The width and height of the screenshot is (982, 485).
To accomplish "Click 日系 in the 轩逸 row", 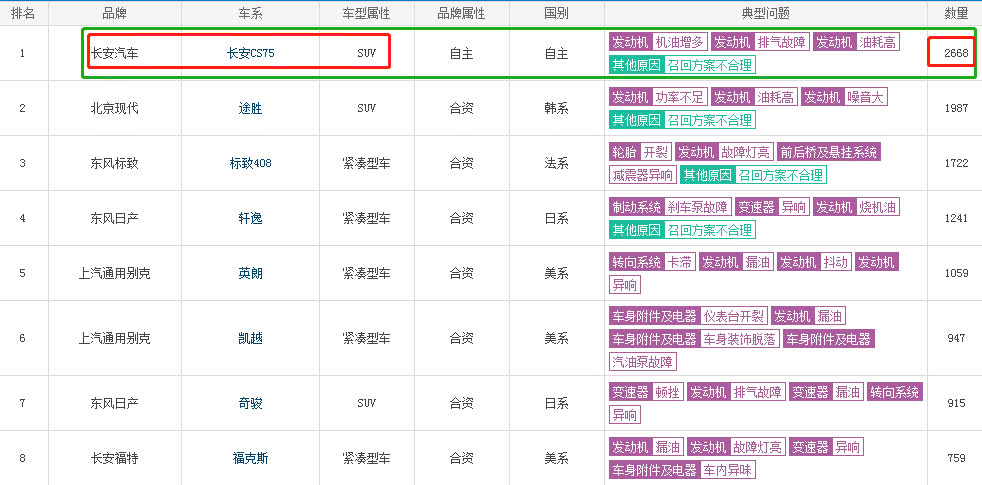I will (557, 218).
